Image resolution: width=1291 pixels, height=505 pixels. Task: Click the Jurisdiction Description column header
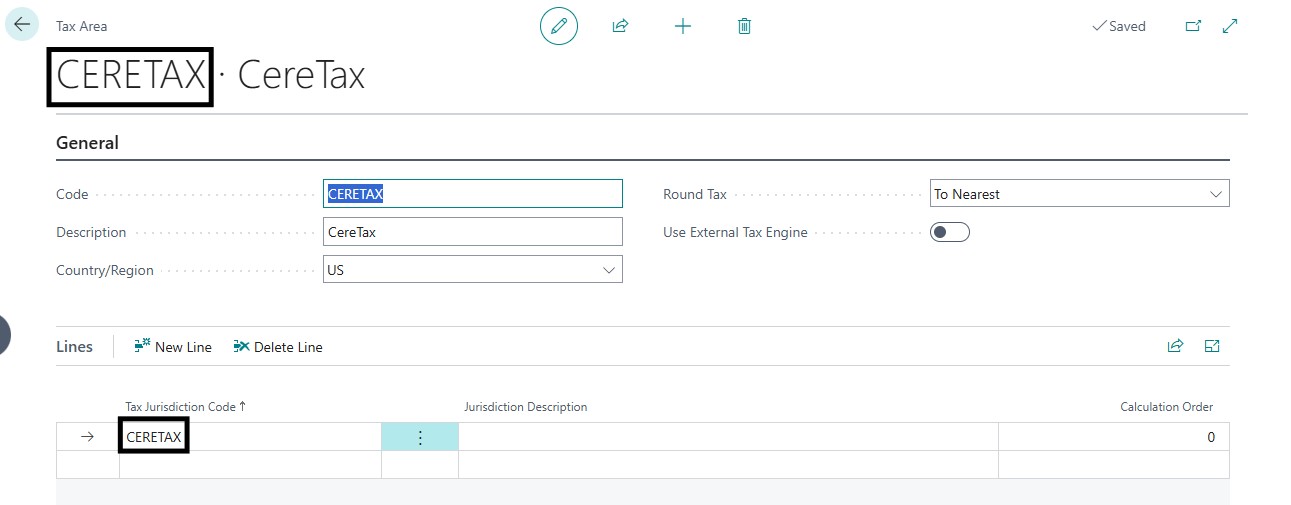pyautogui.click(x=525, y=407)
